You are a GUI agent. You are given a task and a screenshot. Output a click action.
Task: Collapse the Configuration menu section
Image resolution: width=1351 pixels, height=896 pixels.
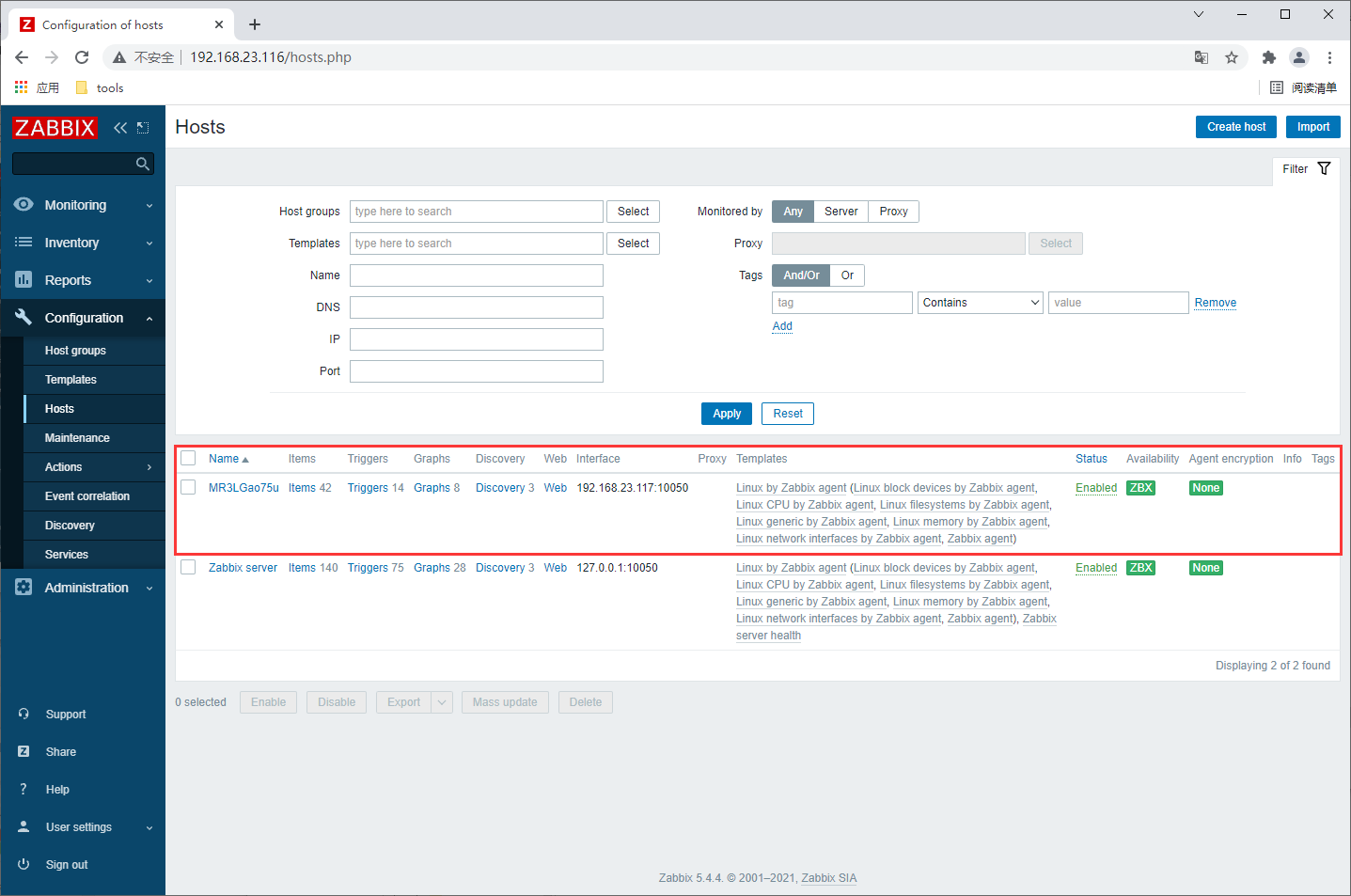[x=149, y=319]
